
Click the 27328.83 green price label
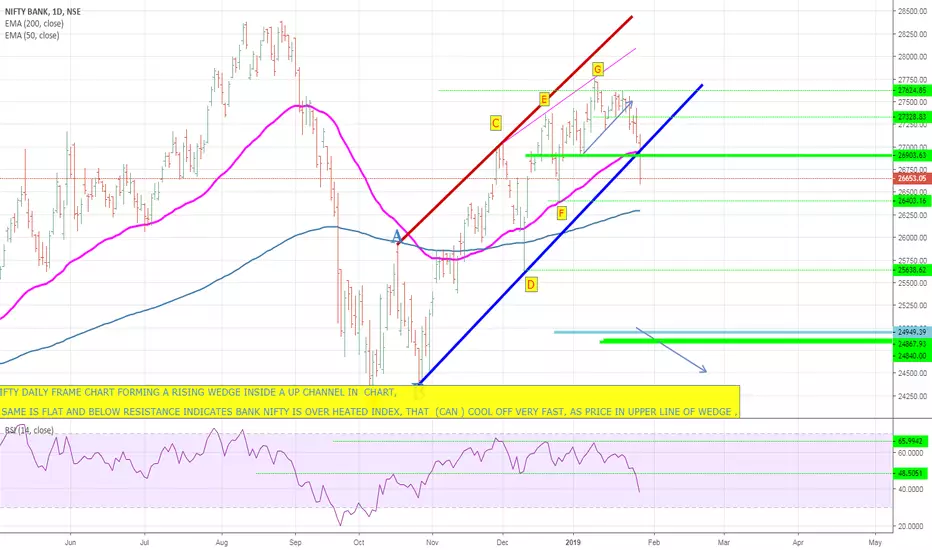(912, 117)
